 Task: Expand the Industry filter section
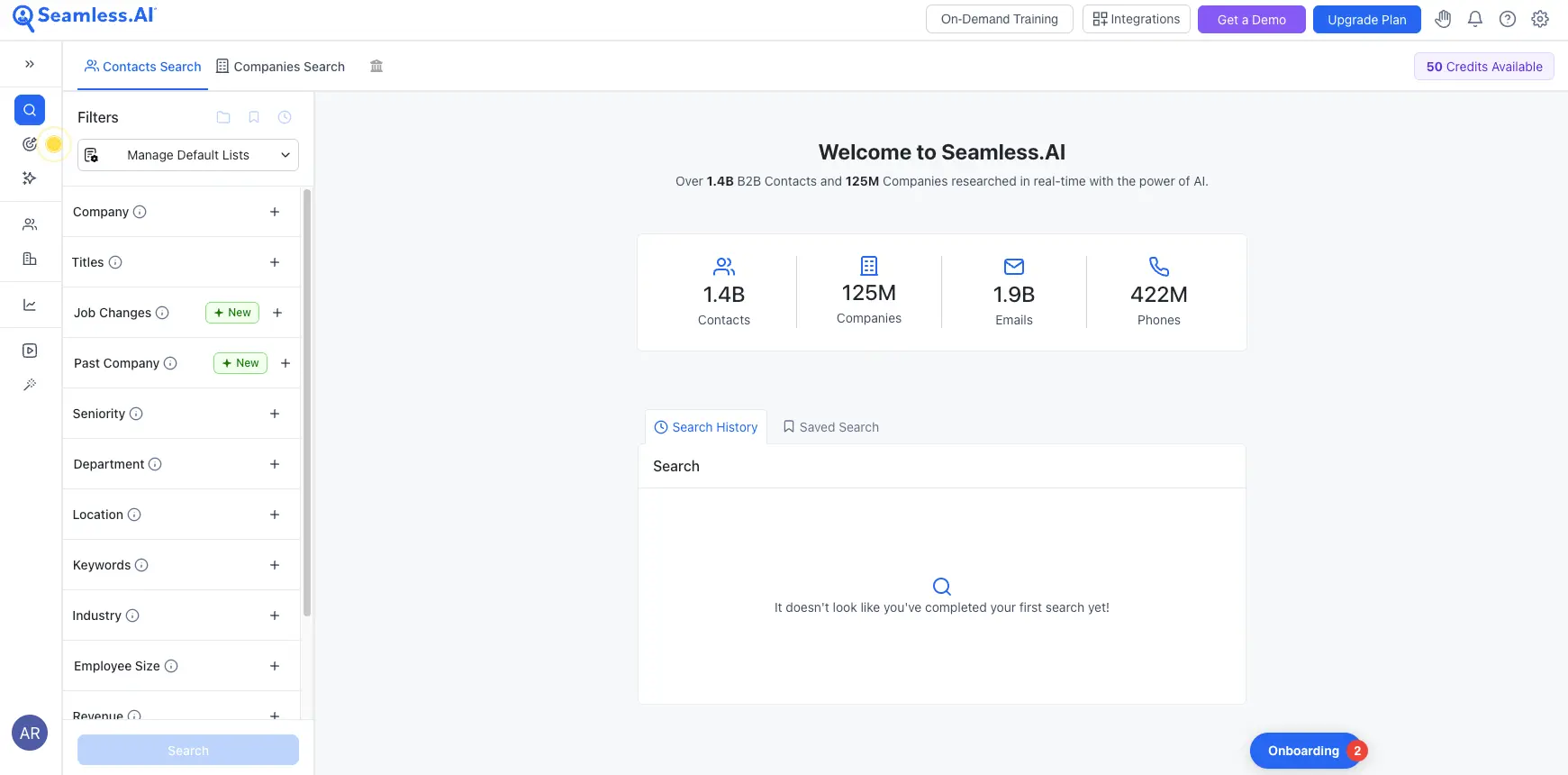(275, 615)
